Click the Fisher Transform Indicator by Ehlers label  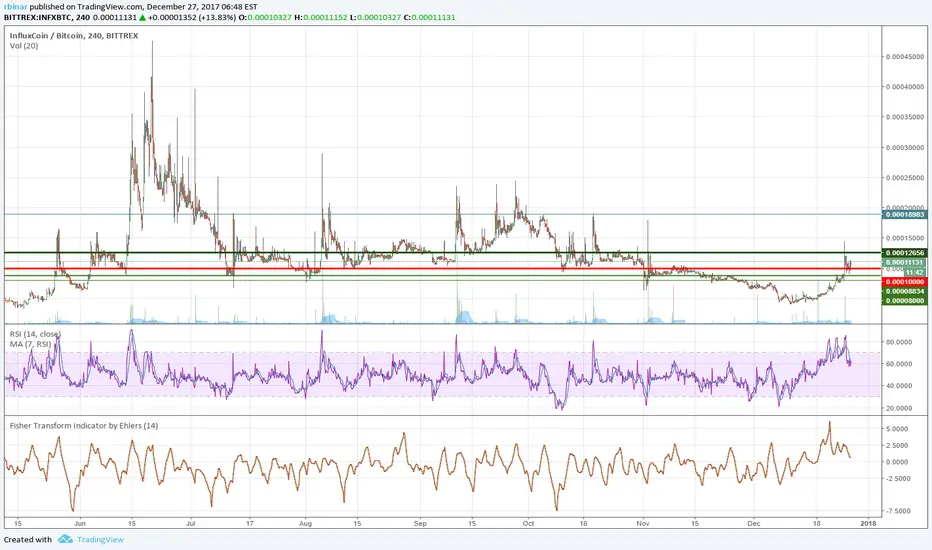[x=84, y=426]
